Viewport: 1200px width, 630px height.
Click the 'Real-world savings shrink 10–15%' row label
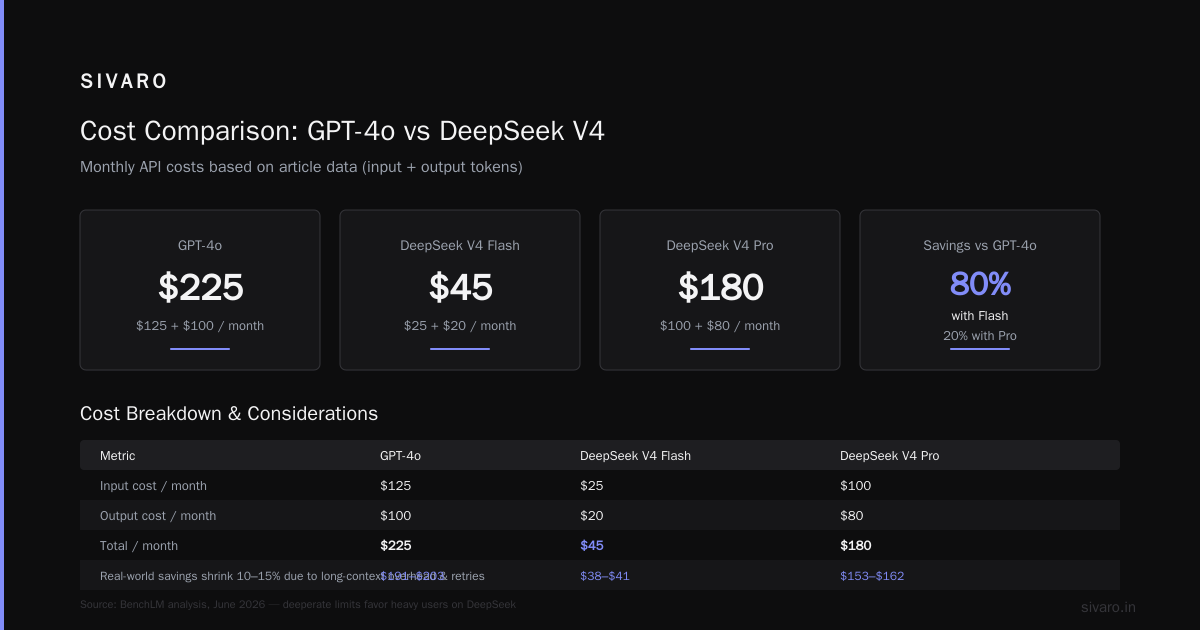tap(292, 575)
